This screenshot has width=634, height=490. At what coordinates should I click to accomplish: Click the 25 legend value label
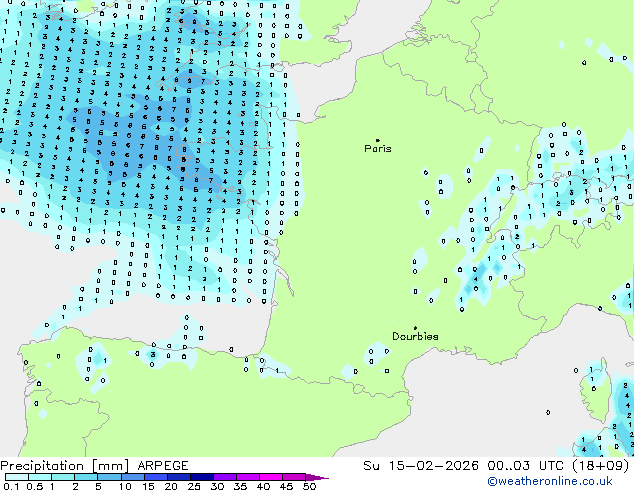tap(194, 486)
